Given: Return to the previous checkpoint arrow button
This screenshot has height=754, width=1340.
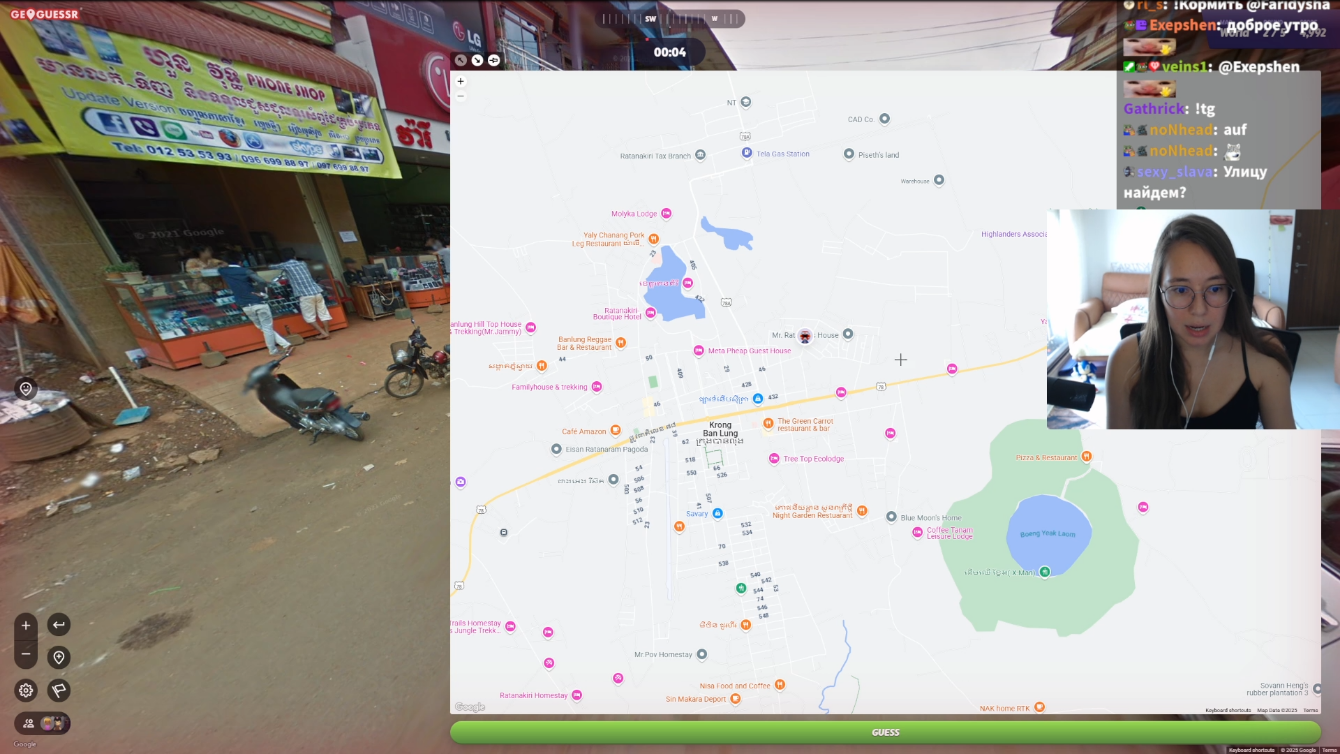Looking at the screenshot, I should point(59,625).
